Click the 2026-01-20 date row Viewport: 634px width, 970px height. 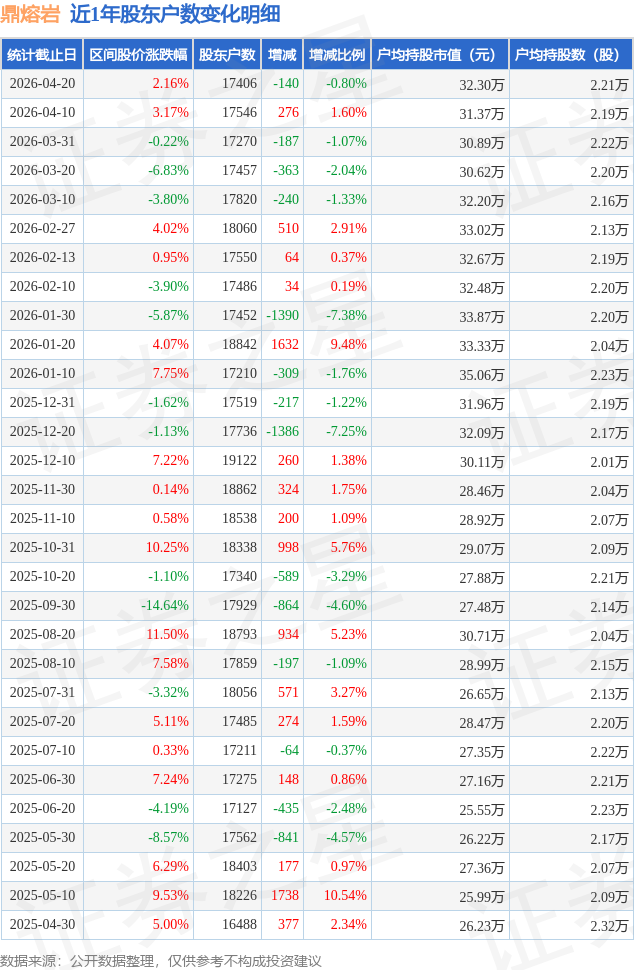click(x=42, y=345)
